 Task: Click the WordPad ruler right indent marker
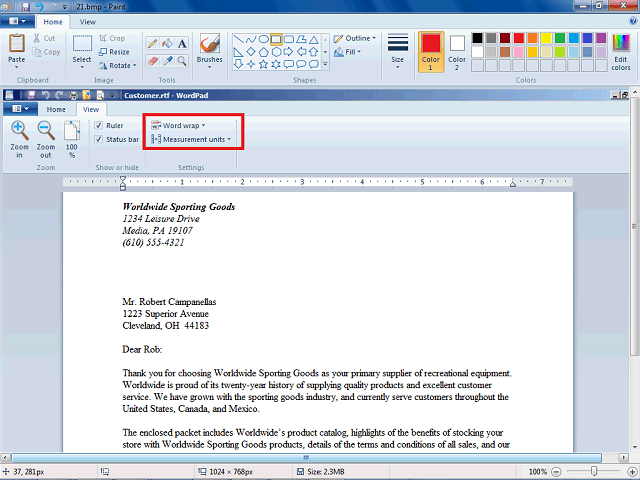(513, 184)
